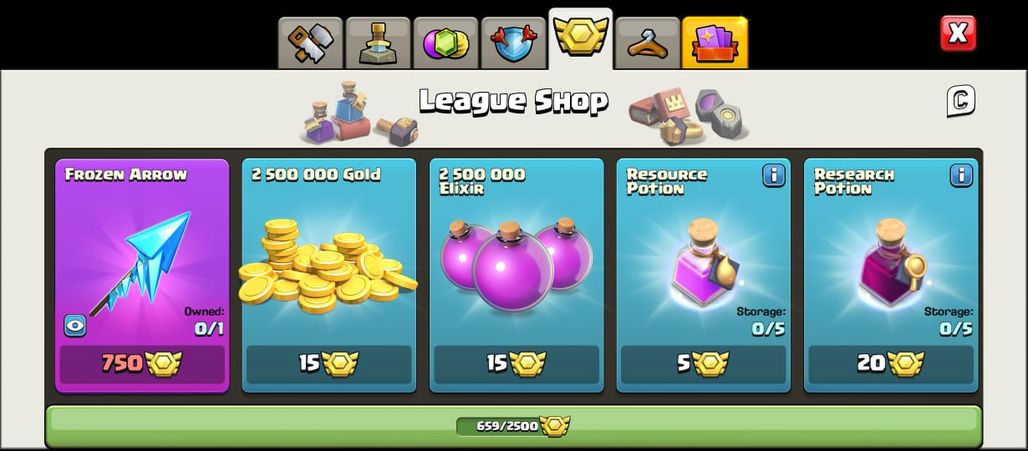Open the clothes hanger skins tab
Screen dimensions: 1028x451
[x=648, y=43]
